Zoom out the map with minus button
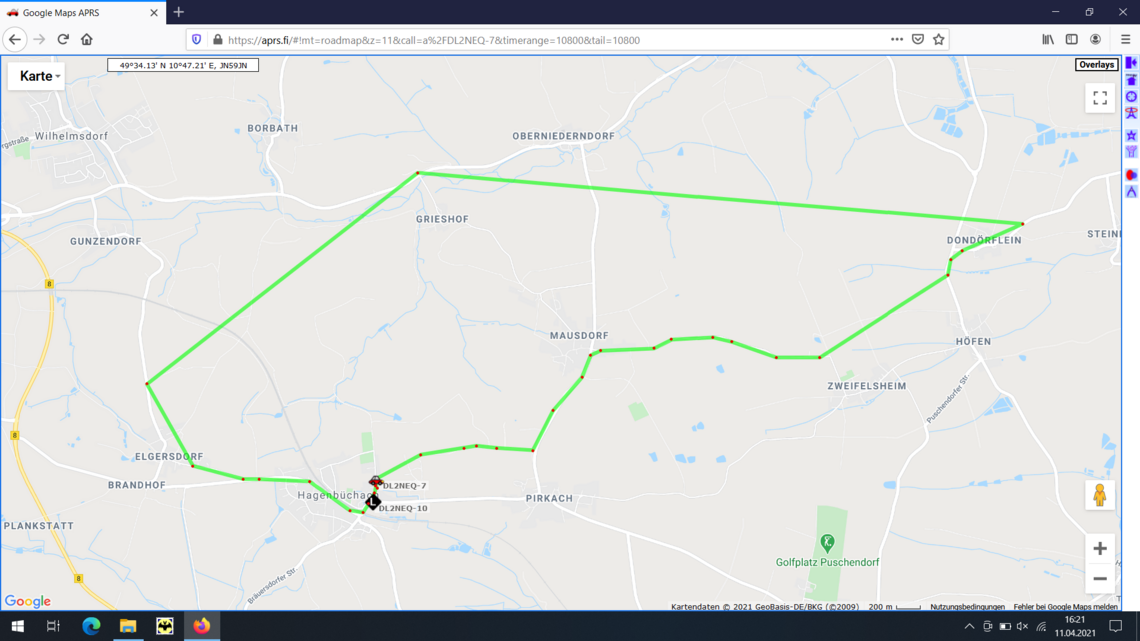This screenshot has width=1140, height=641. tap(1100, 579)
